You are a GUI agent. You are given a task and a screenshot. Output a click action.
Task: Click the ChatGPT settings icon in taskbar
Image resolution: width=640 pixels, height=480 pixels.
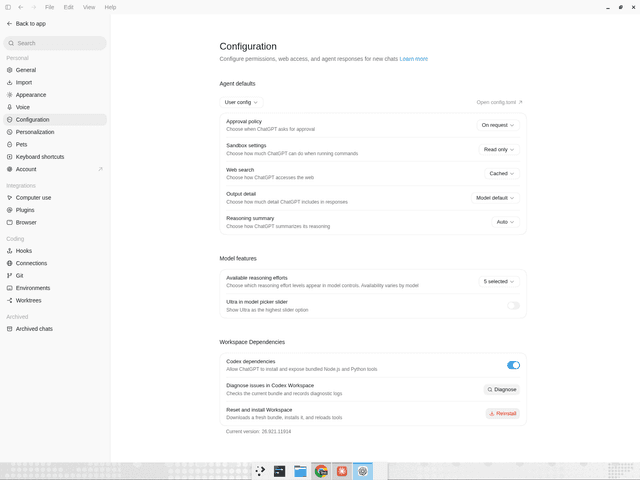pyautogui.click(x=363, y=471)
